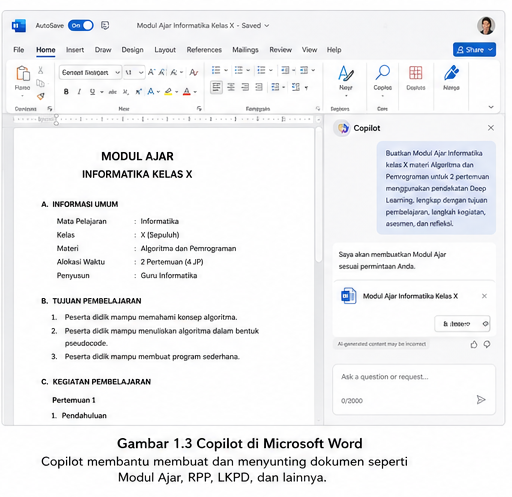Select the Format Painter brush icon
Image resolution: width=512 pixels, height=497 pixels.
[x=41, y=96]
